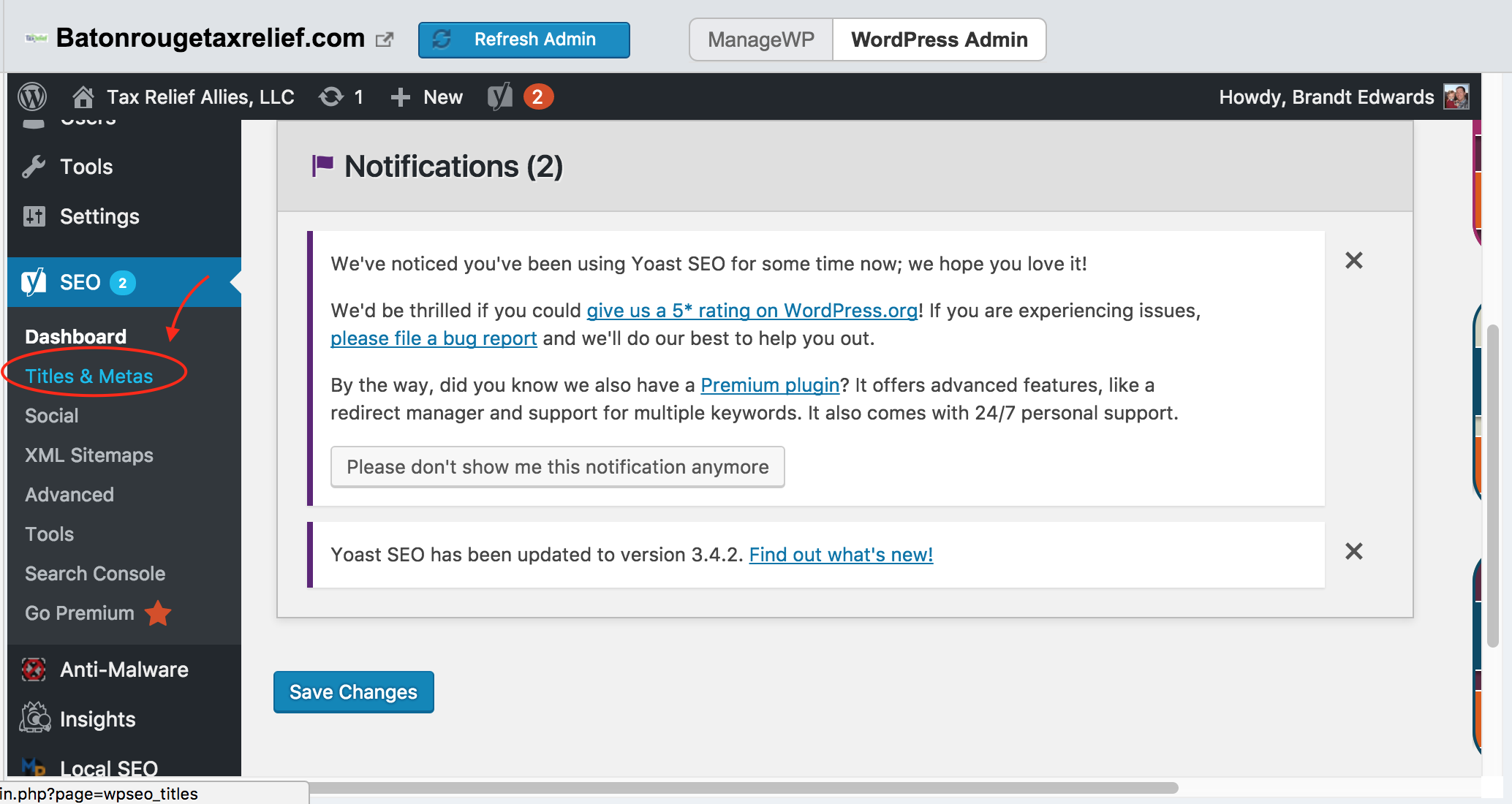Dismiss the Yoast rating notification

point(1354,260)
